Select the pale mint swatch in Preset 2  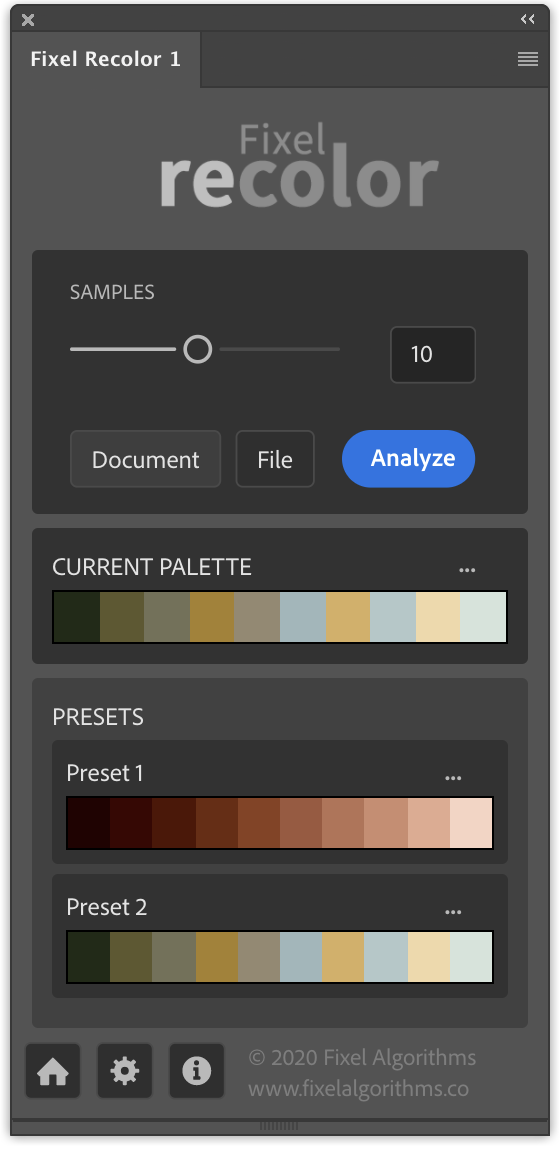pyautogui.click(x=471, y=957)
